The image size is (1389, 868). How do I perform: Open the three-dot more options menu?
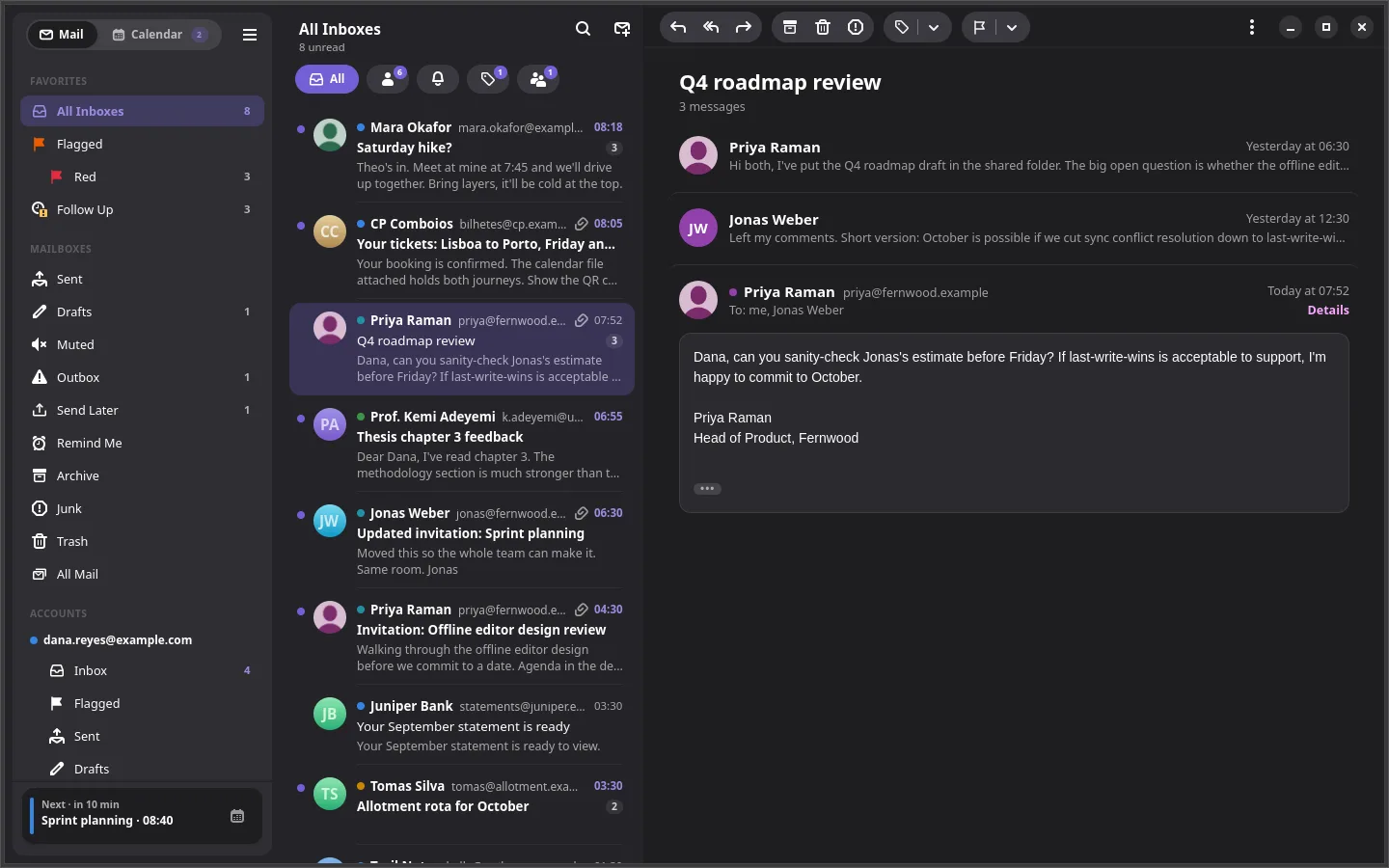(1252, 27)
